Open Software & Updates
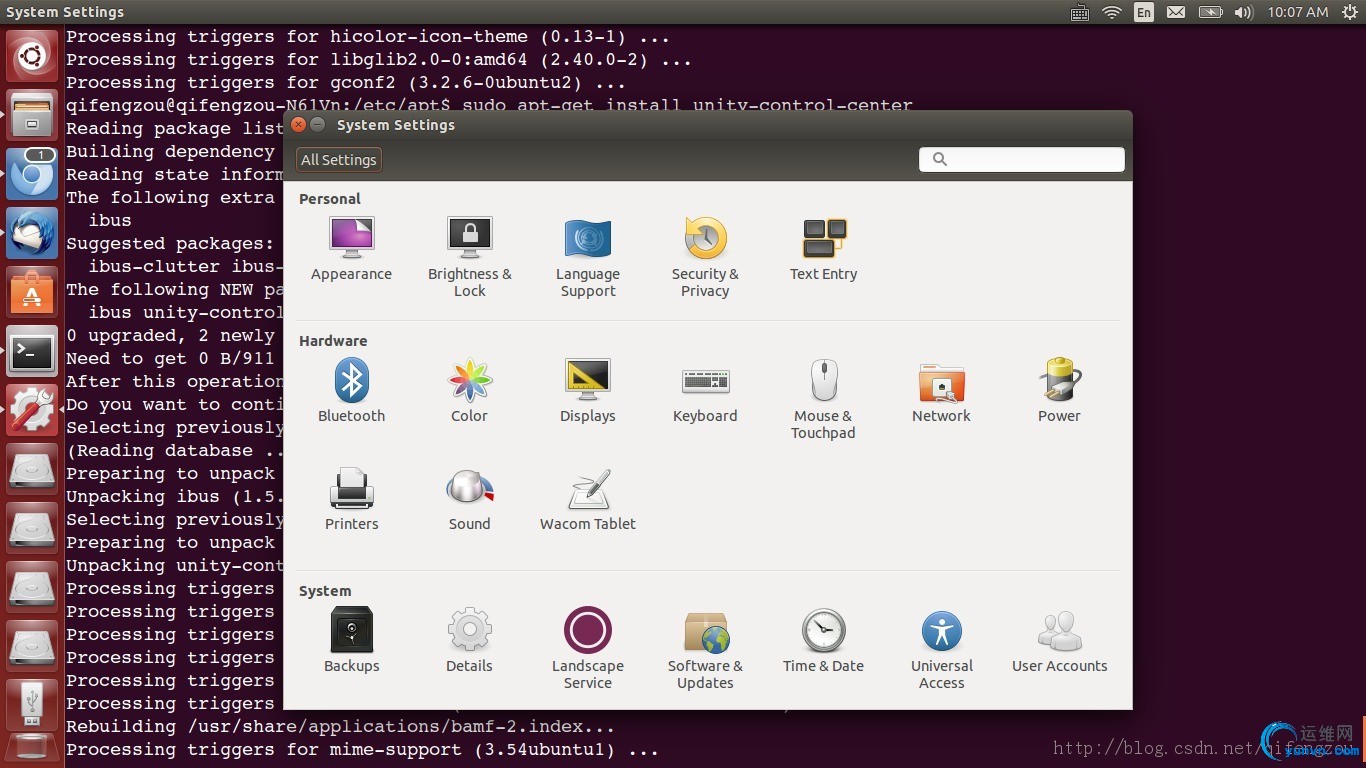This screenshot has width=1366, height=768. tap(705, 650)
